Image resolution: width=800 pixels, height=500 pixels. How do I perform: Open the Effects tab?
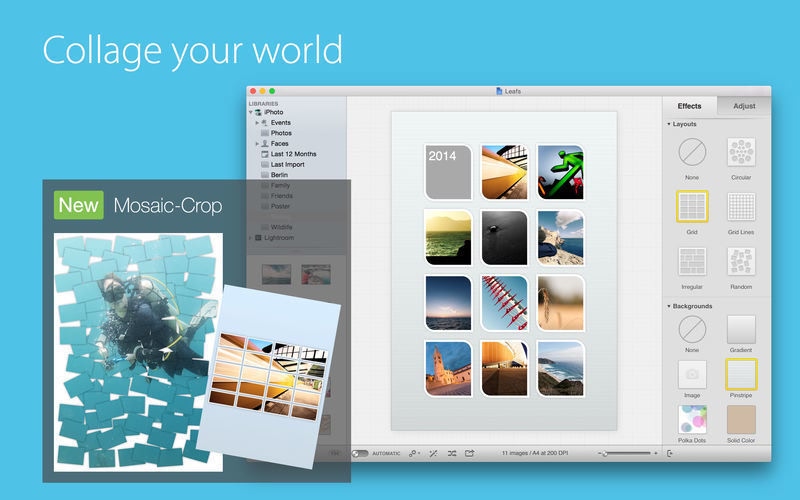pos(689,106)
